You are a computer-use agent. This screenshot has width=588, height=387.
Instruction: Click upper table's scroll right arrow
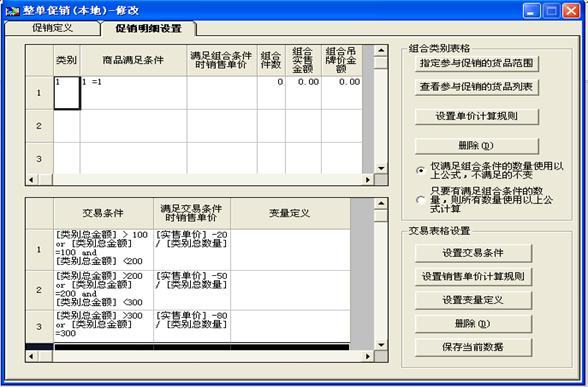[368, 180]
